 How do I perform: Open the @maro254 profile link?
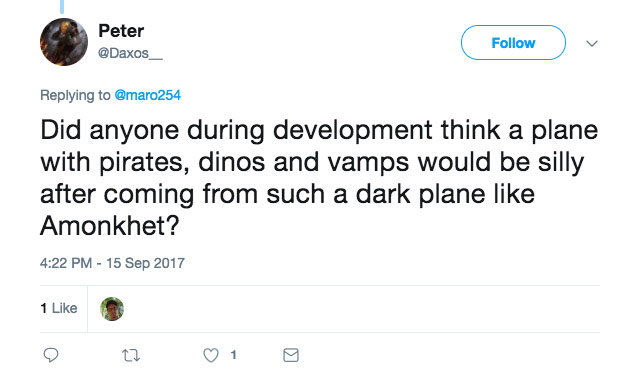pyautogui.click(x=148, y=95)
